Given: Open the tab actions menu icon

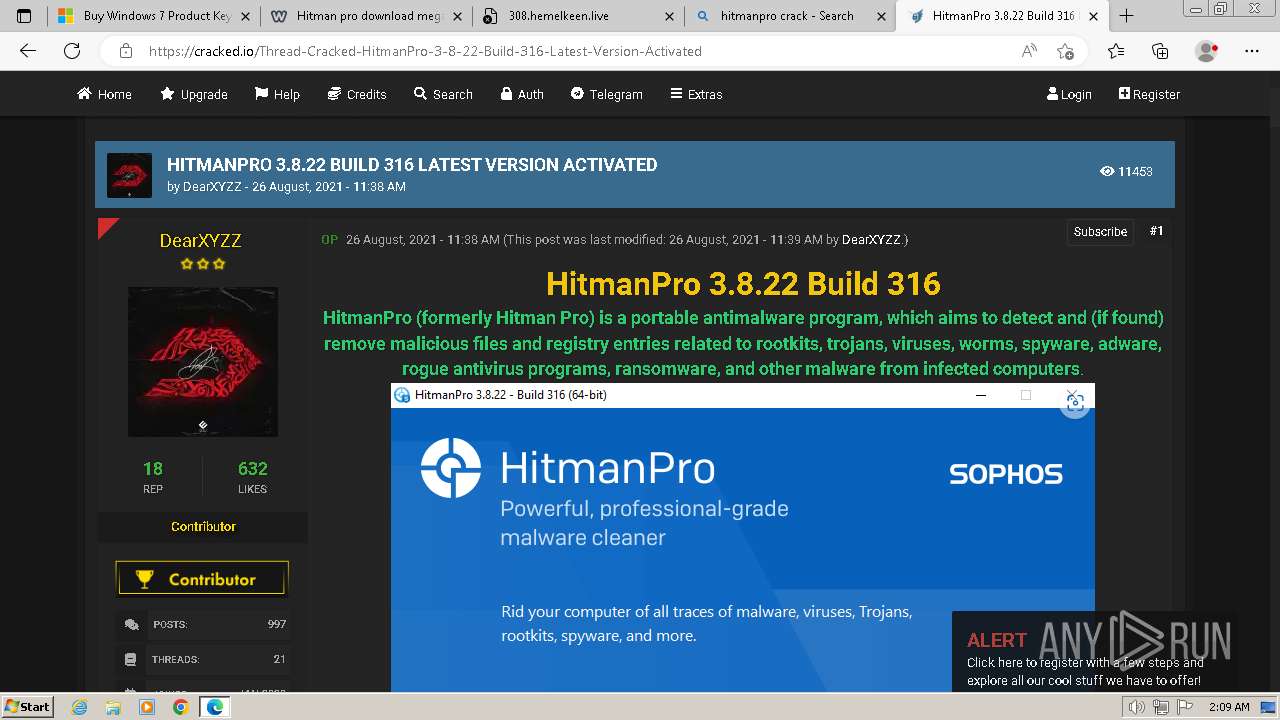Looking at the screenshot, I should click(x=24, y=16).
